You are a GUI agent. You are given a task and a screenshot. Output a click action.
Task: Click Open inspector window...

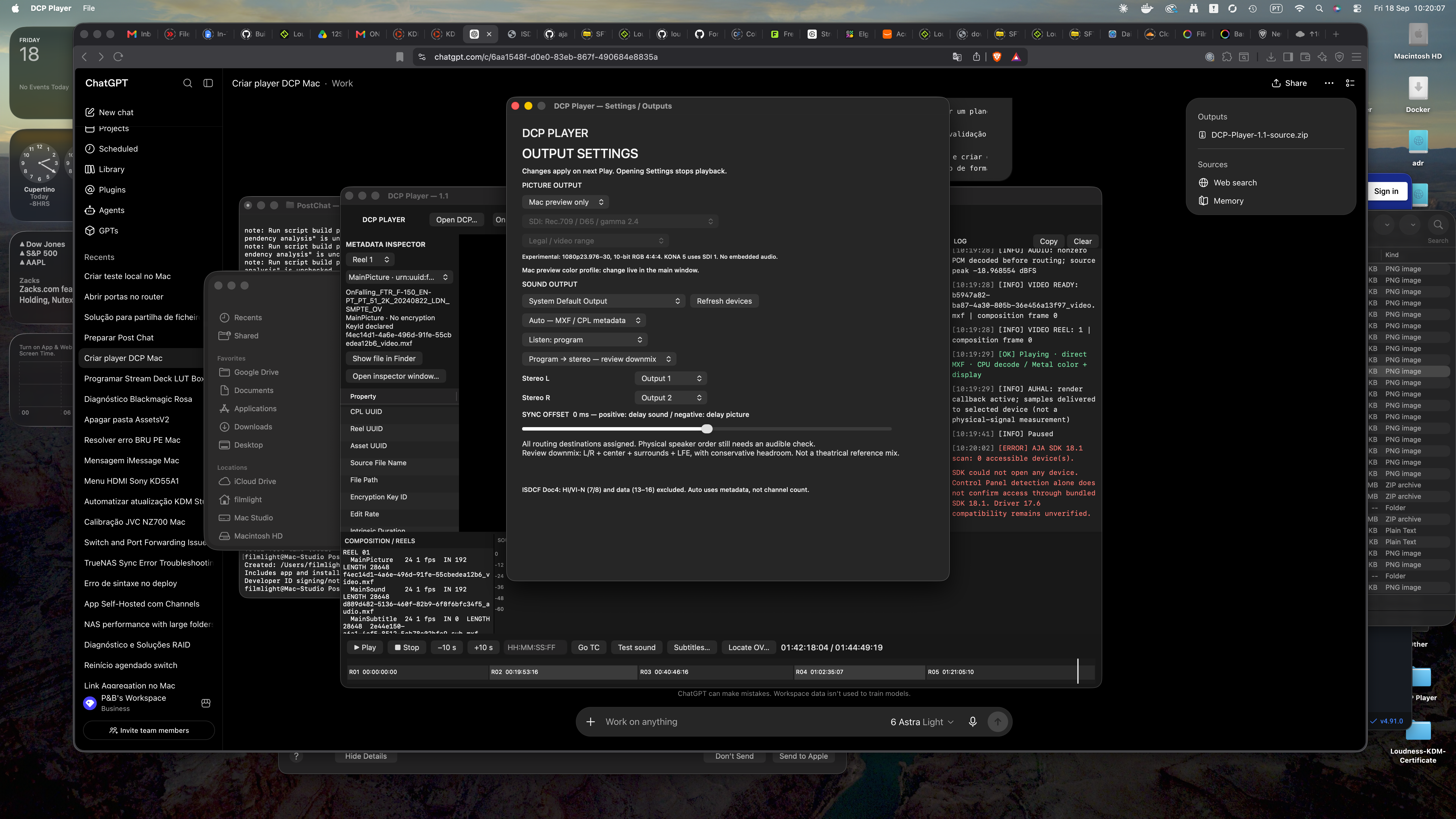pyautogui.click(x=396, y=376)
